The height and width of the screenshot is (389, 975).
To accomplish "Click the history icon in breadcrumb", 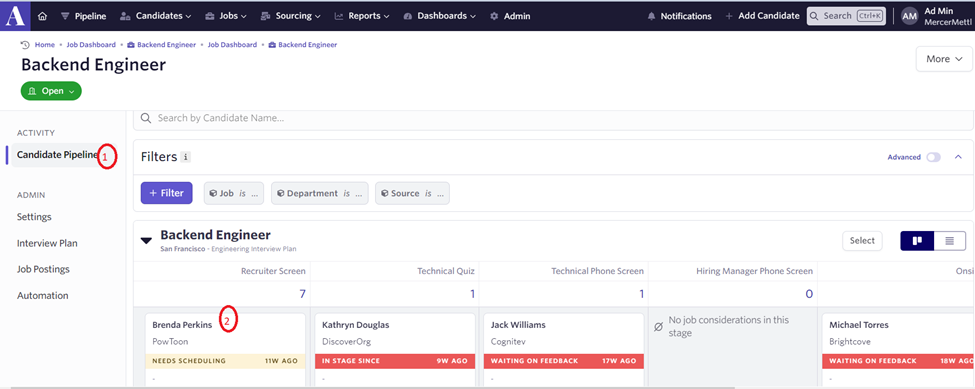I will click(x=25, y=45).
